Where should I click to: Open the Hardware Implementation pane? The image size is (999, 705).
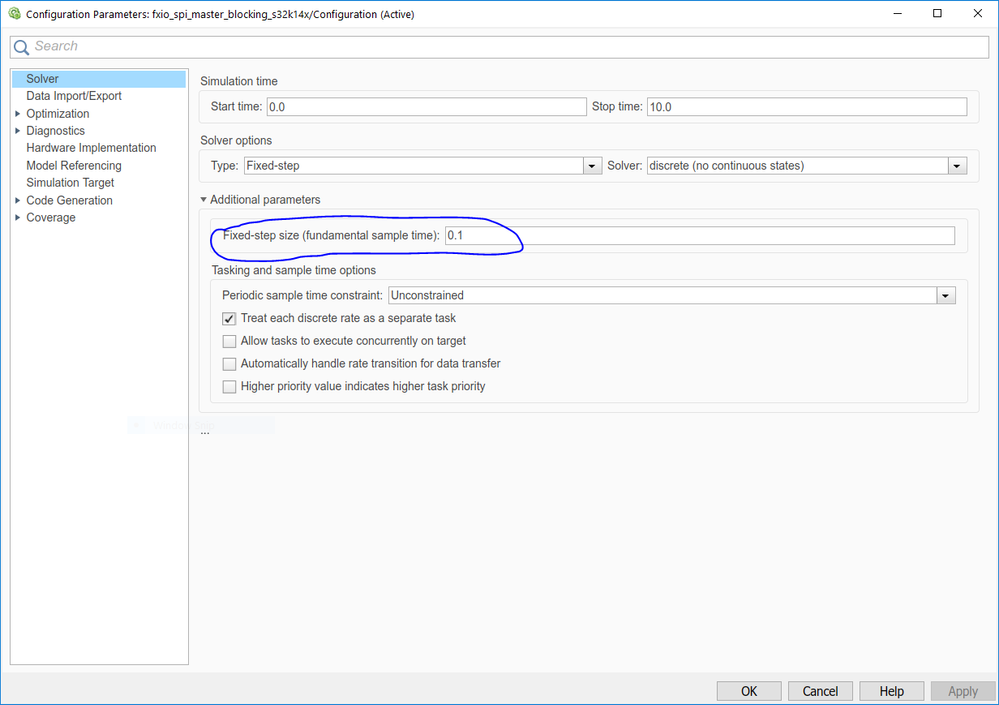(x=91, y=148)
